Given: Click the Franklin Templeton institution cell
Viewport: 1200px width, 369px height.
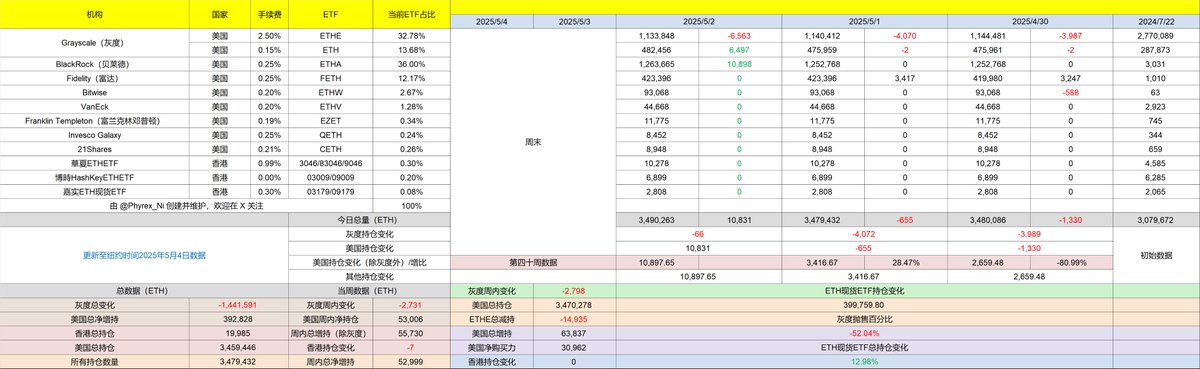Looking at the screenshot, I should click(x=95, y=120).
